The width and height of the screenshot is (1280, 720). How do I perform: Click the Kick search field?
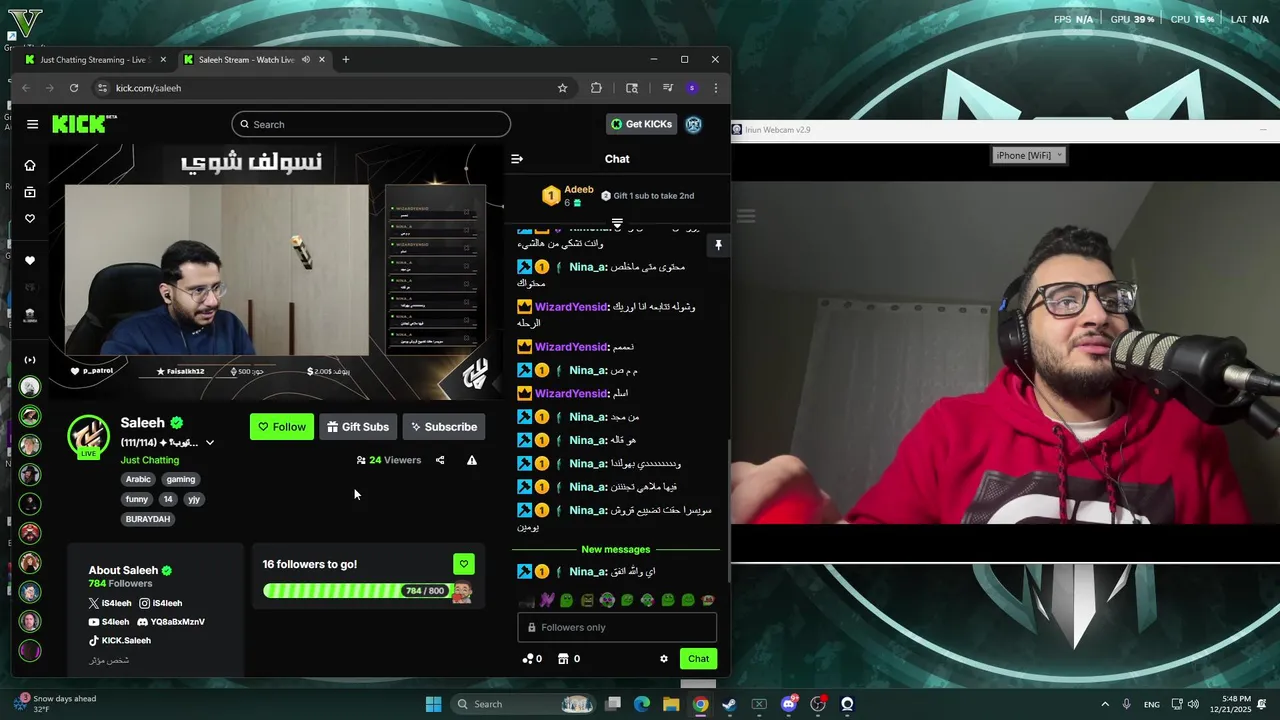(371, 124)
